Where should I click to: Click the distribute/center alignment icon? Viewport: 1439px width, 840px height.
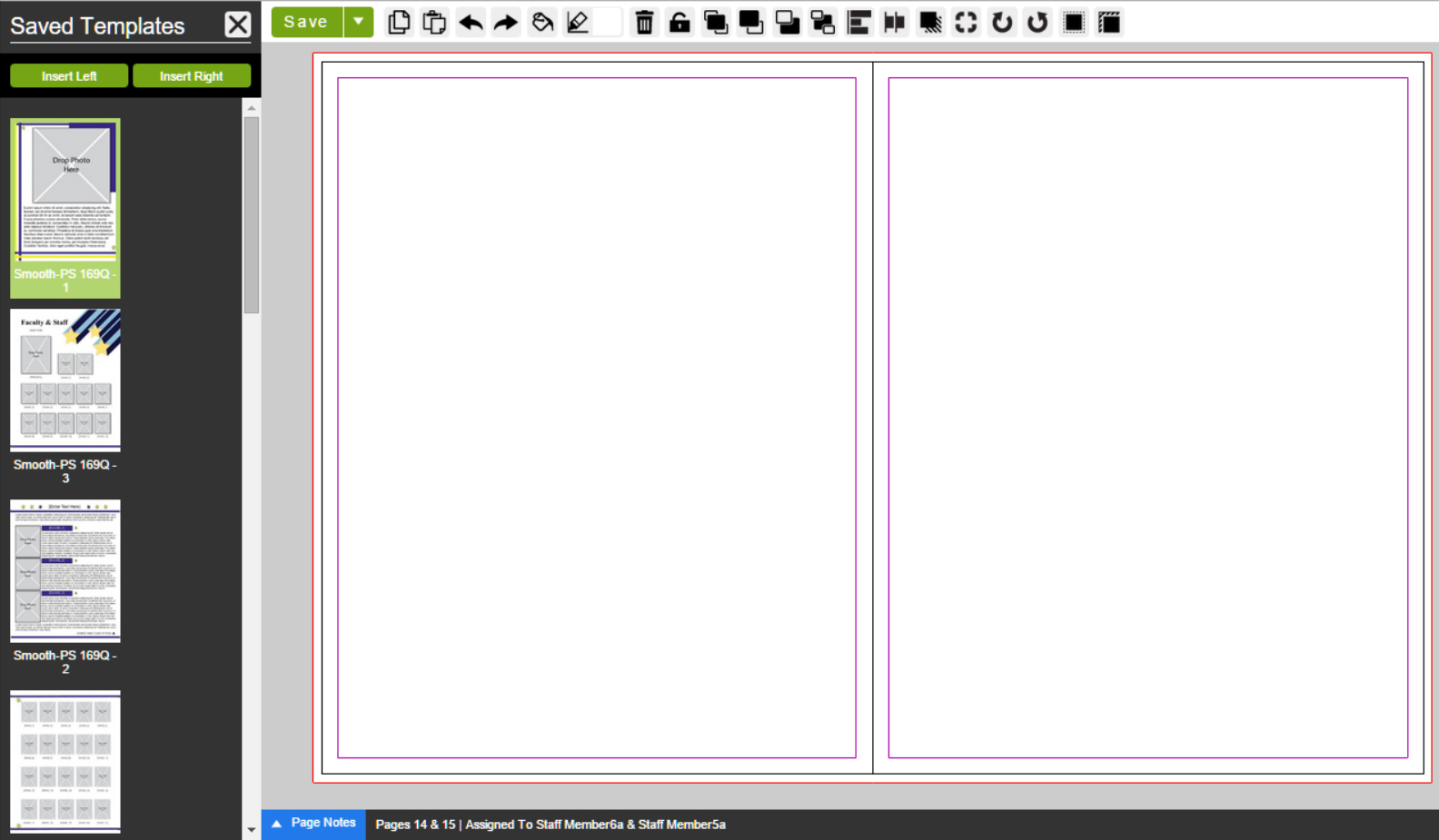[x=895, y=22]
